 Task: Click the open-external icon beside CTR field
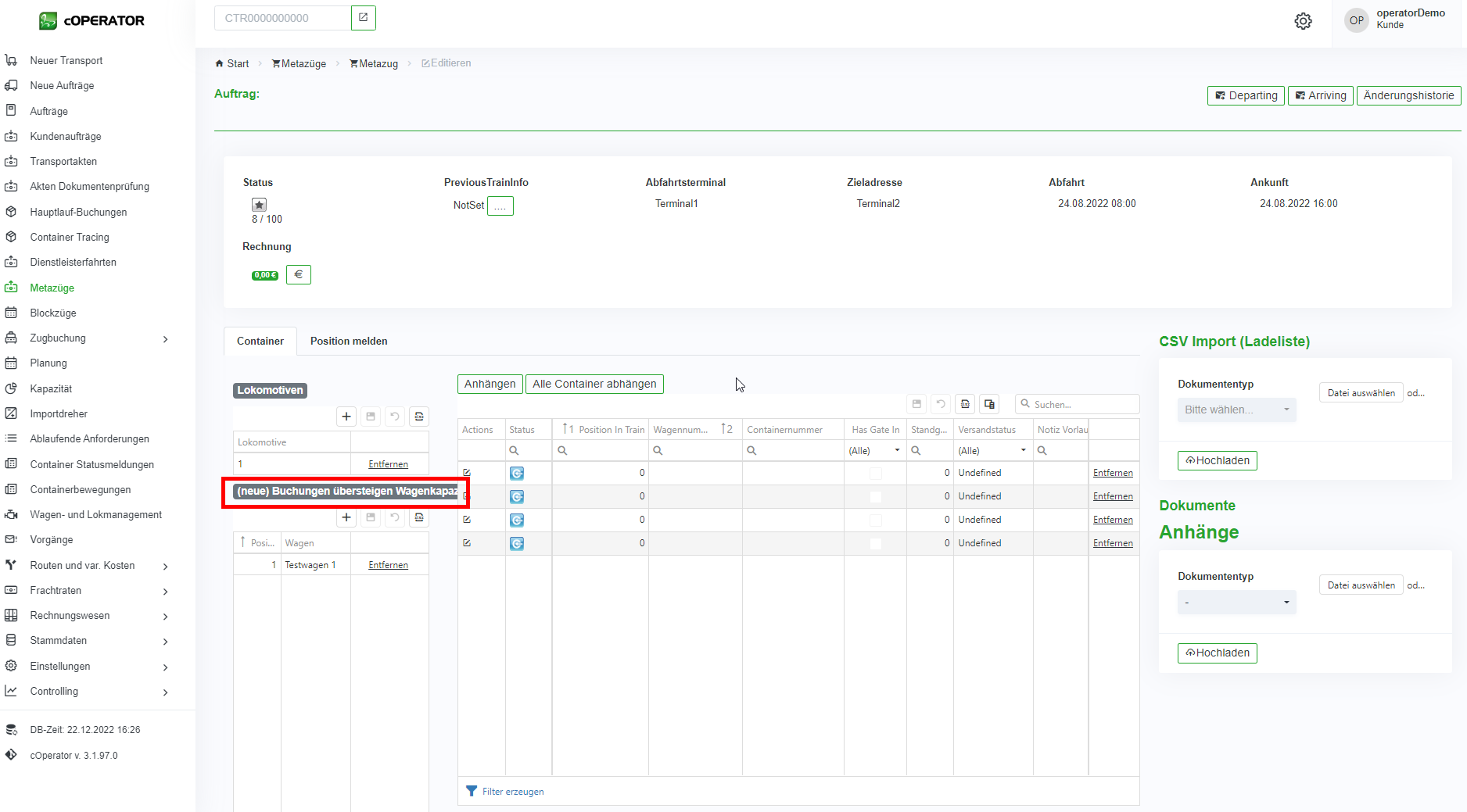363,18
